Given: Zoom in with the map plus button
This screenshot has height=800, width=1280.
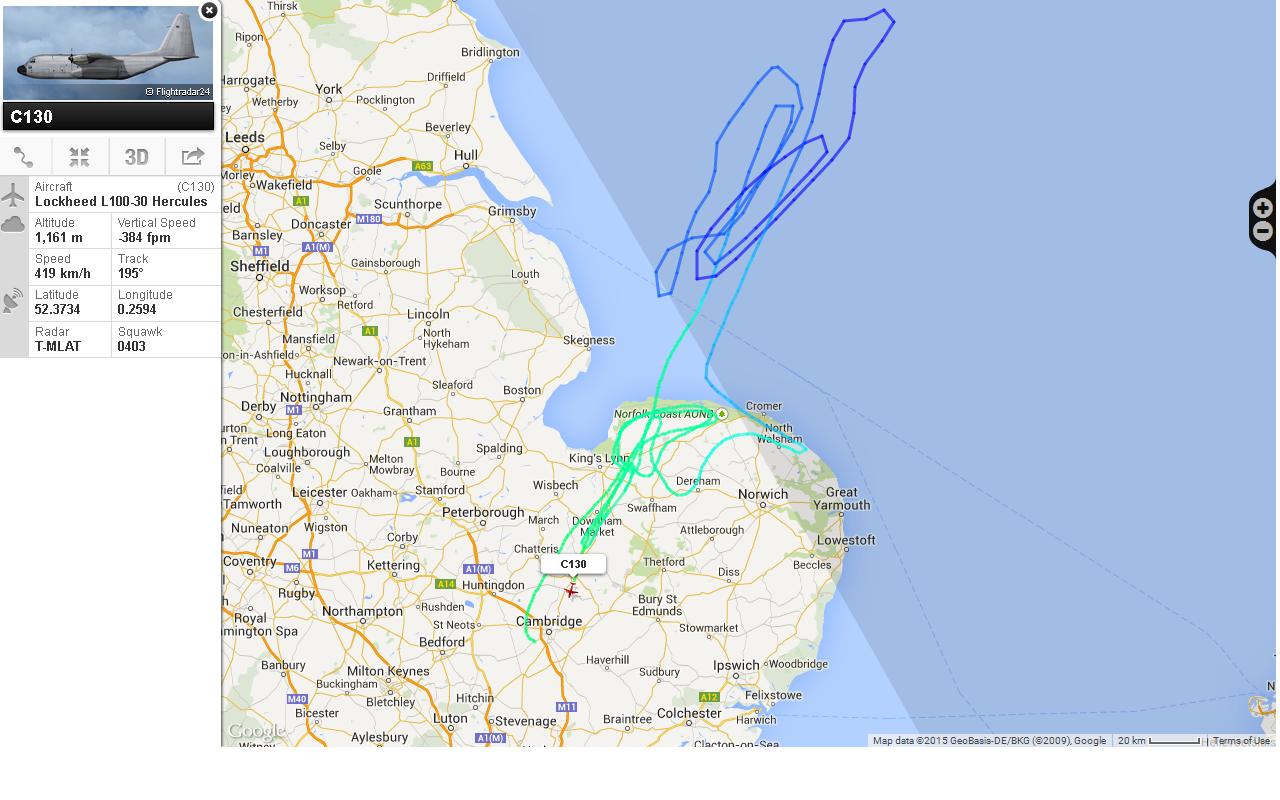Looking at the screenshot, I should pos(1263,208).
